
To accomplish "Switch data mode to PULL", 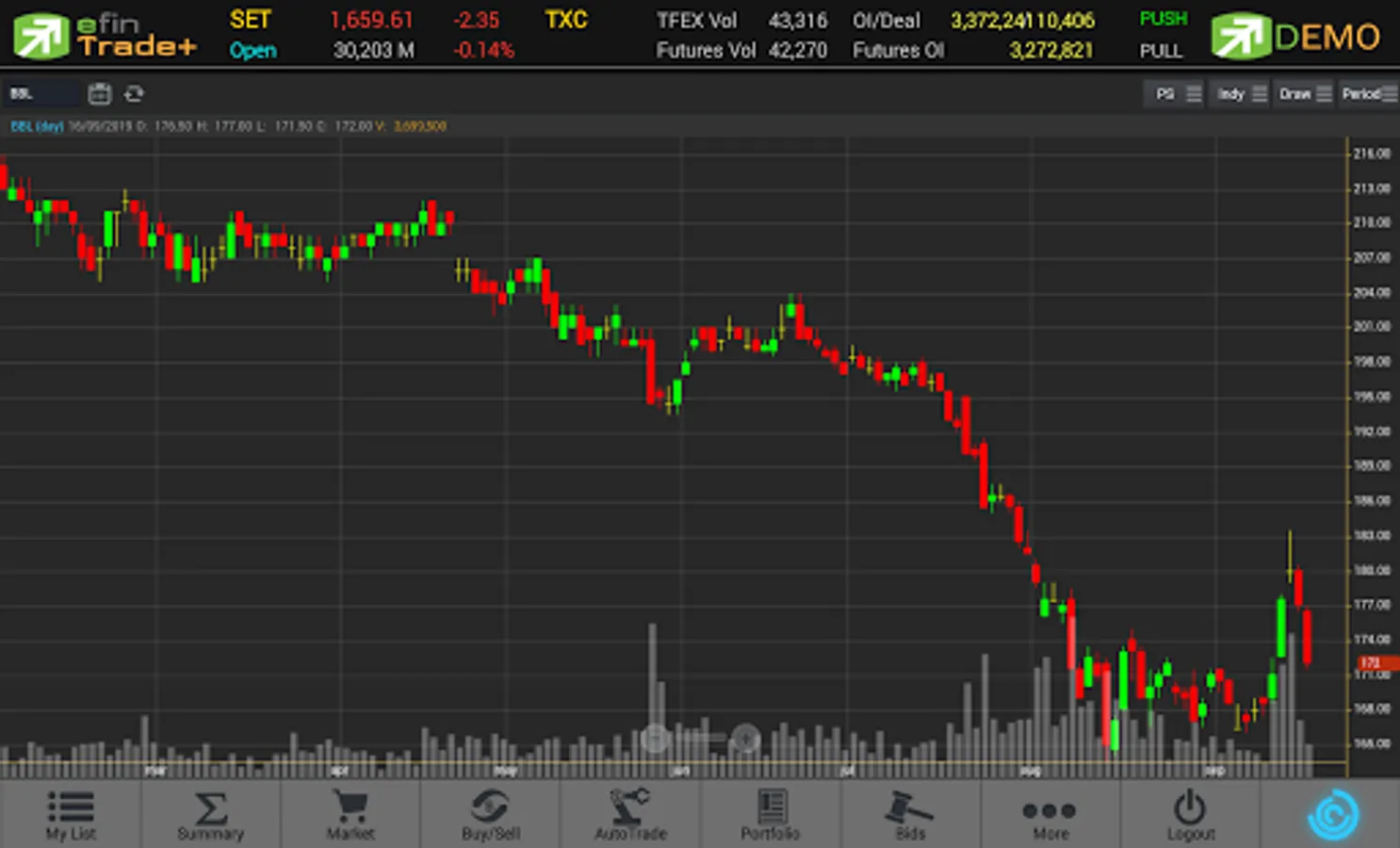I will coord(1161,51).
